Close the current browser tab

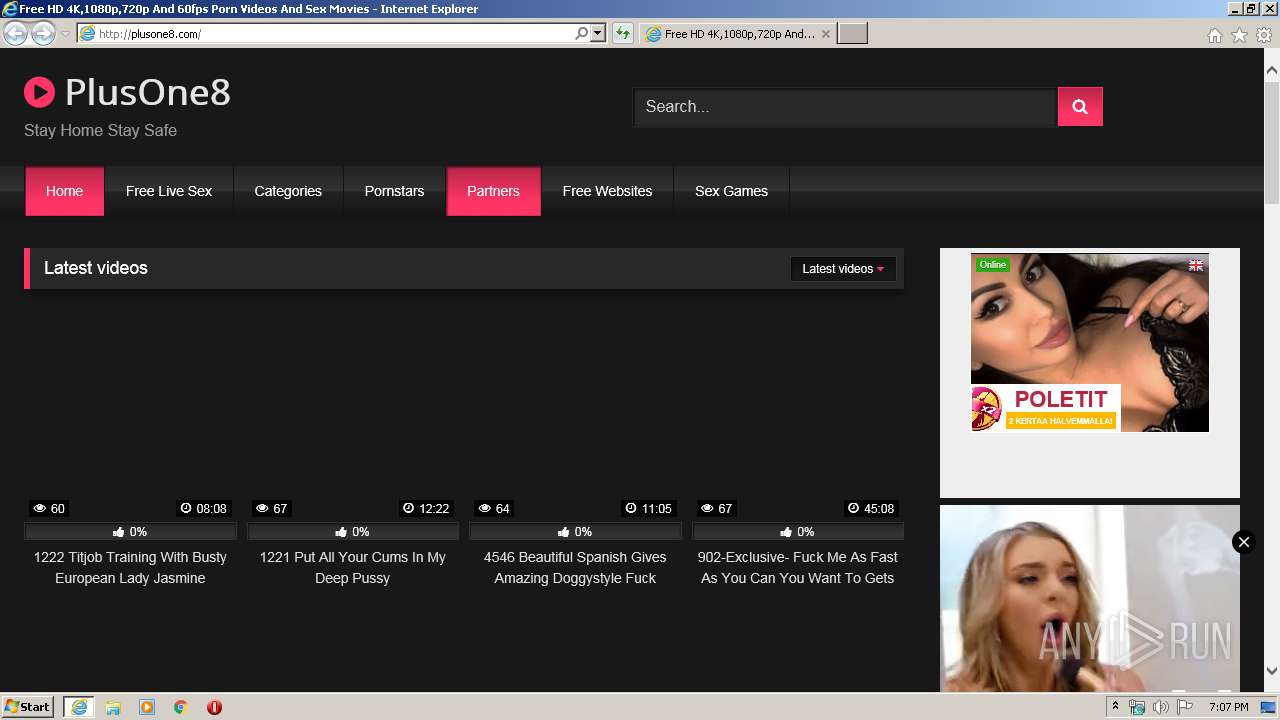pyautogui.click(x=826, y=34)
